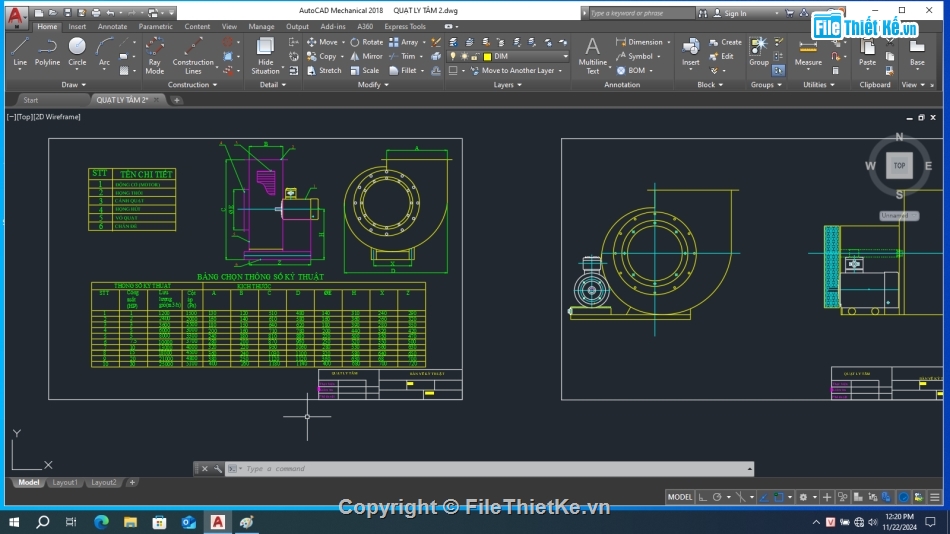Expand the Modify panel

click(x=373, y=85)
